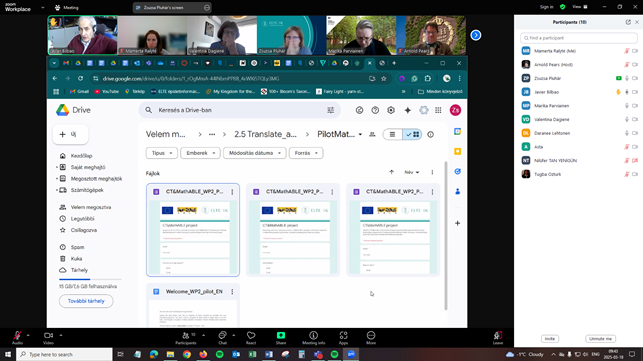This screenshot has height=361, width=643.
Task: Open the Típus filter dropdown
Action: [x=162, y=153]
